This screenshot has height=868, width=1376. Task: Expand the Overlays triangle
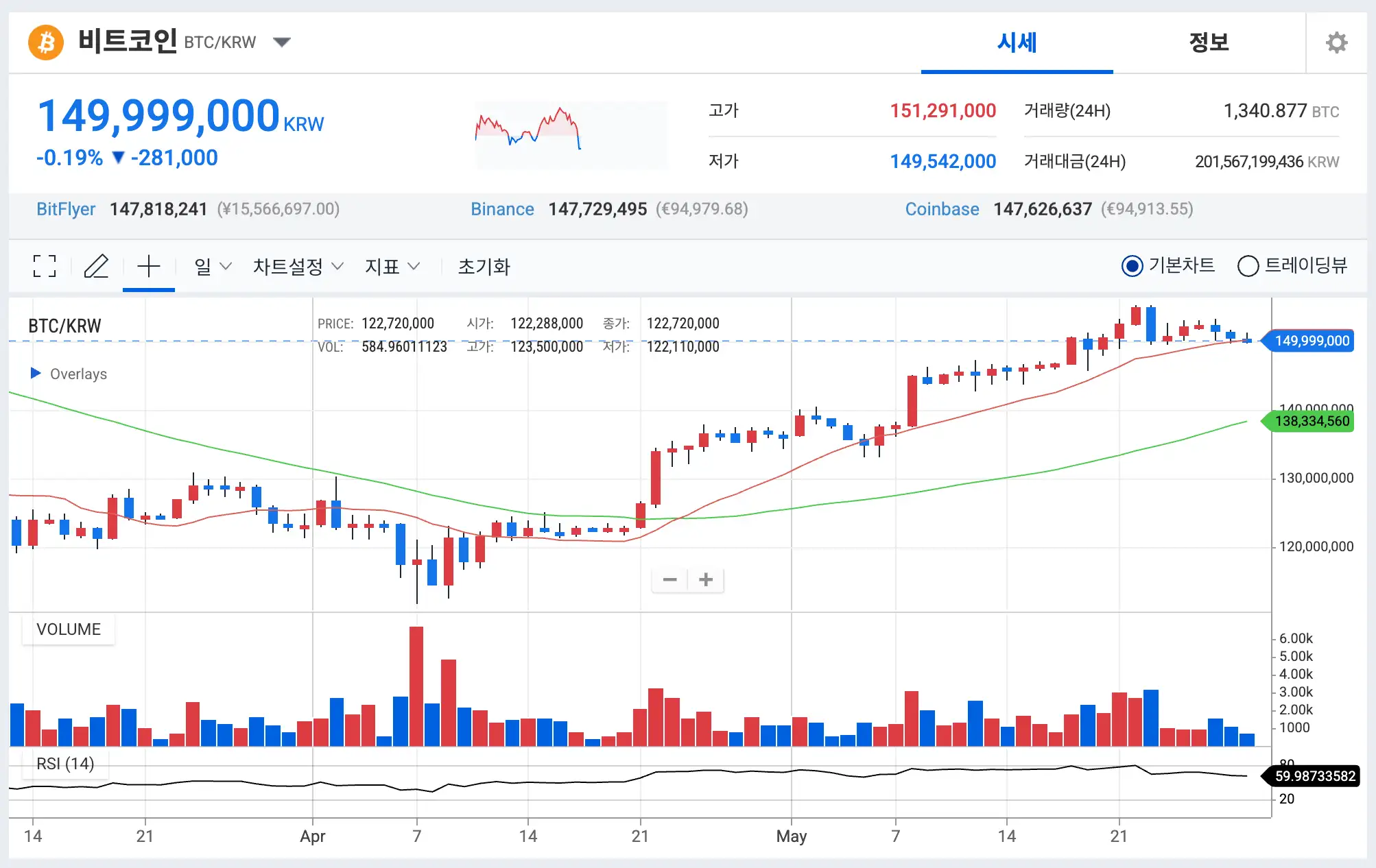pyautogui.click(x=36, y=373)
